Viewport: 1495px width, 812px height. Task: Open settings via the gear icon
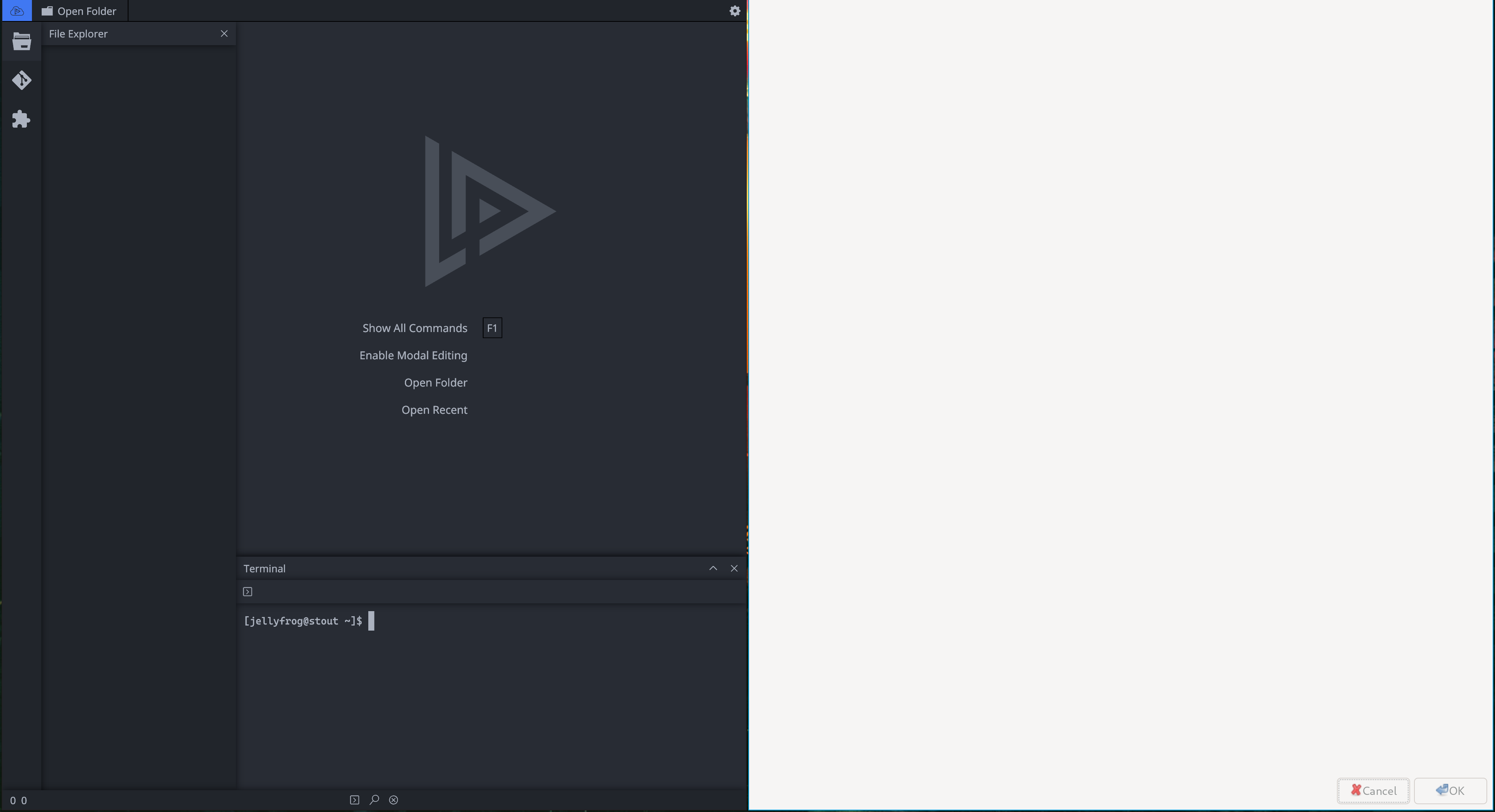point(734,11)
